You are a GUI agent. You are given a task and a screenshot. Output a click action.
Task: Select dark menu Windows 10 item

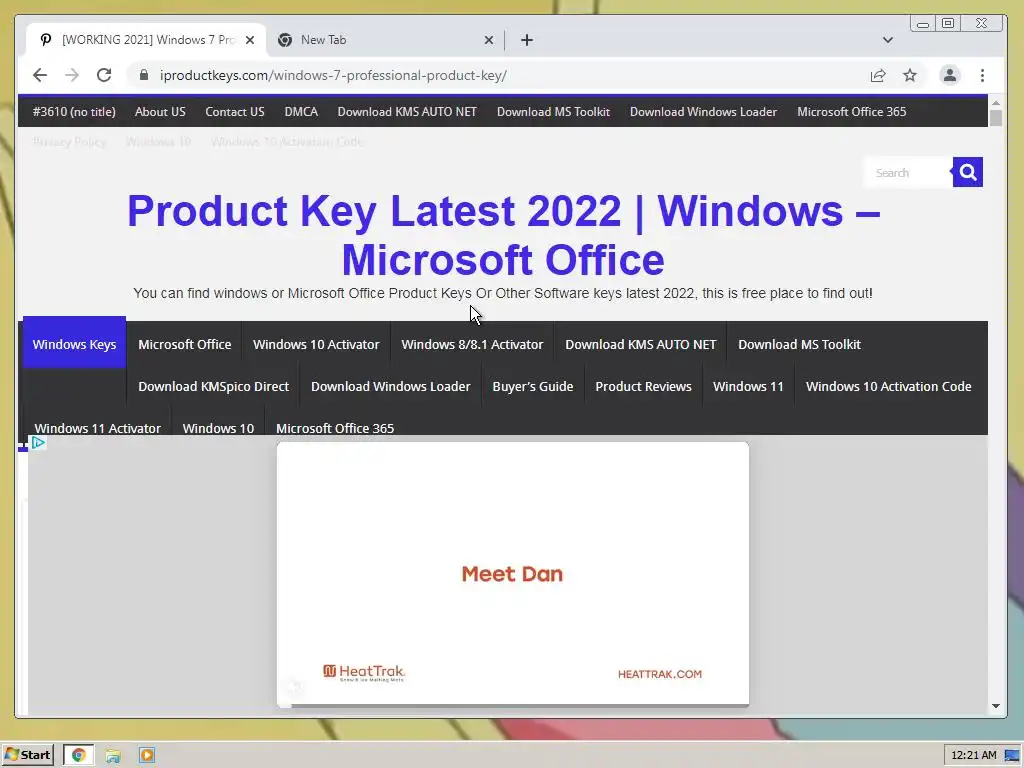point(218,428)
